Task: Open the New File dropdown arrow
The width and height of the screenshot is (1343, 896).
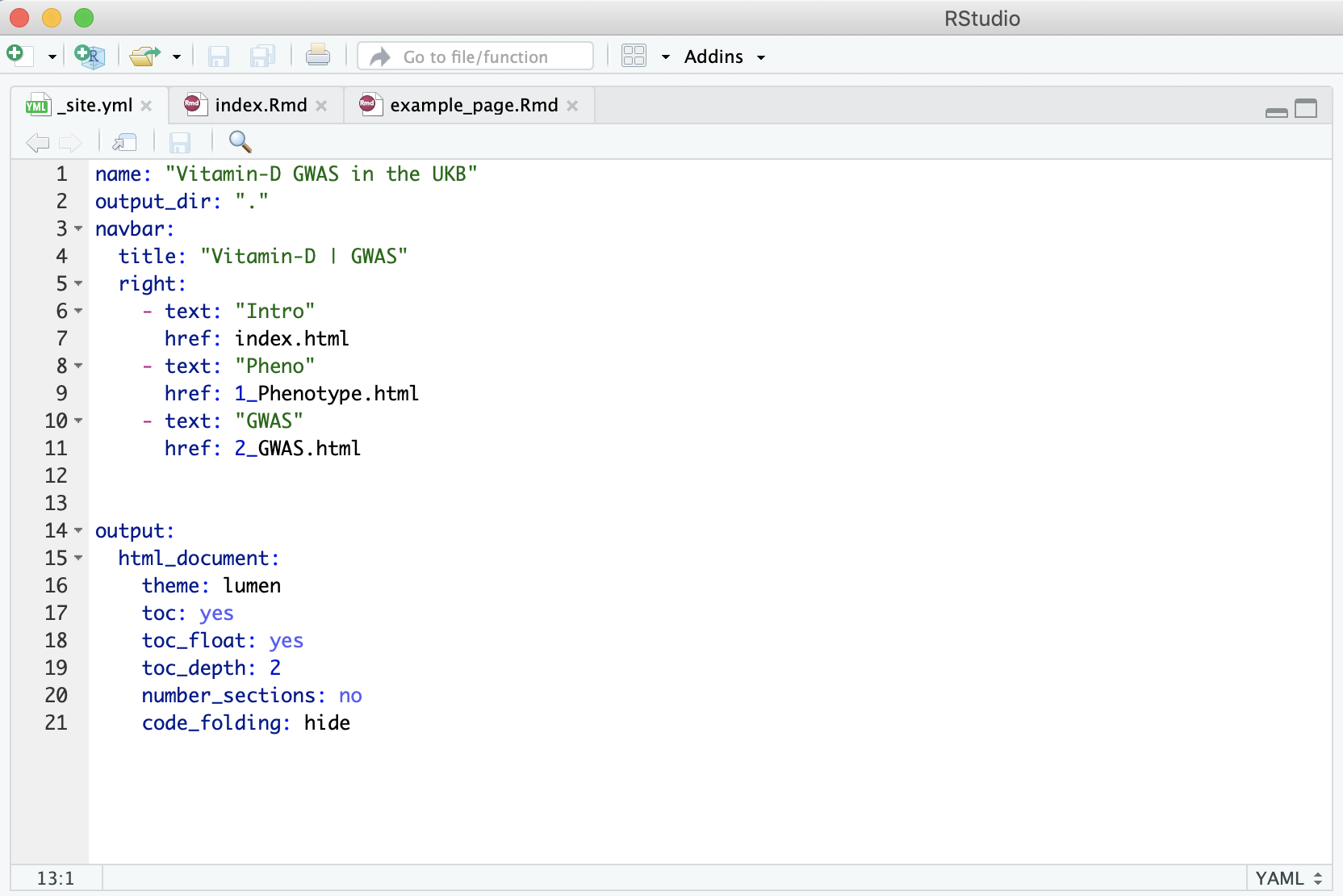Action: click(x=52, y=57)
